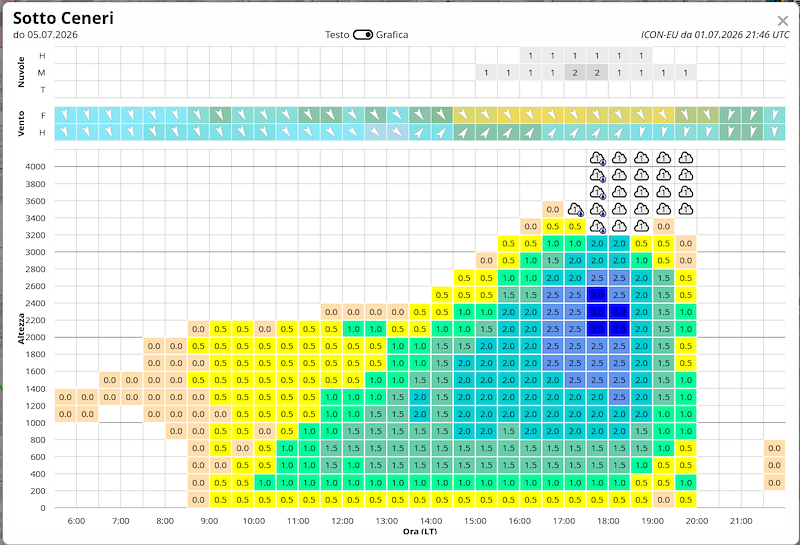This screenshot has width=800, height=545.
Task: Click first 0.0 cell of 1200–1400 m row
Action: [x=65, y=397]
